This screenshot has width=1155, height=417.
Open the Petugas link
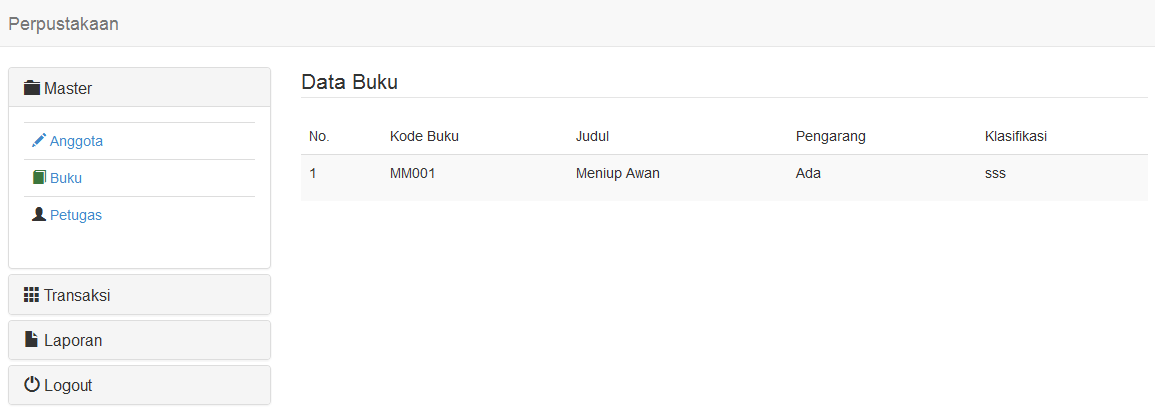tap(76, 215)
